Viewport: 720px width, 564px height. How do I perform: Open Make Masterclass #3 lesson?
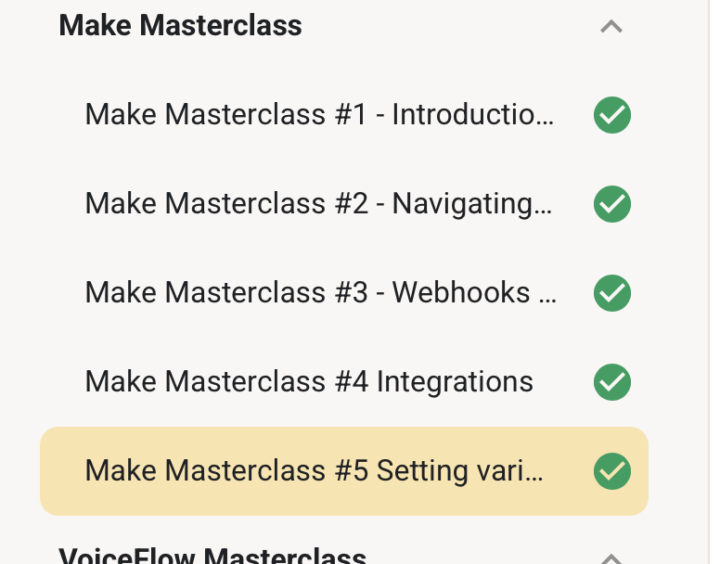tap(320, 294)
